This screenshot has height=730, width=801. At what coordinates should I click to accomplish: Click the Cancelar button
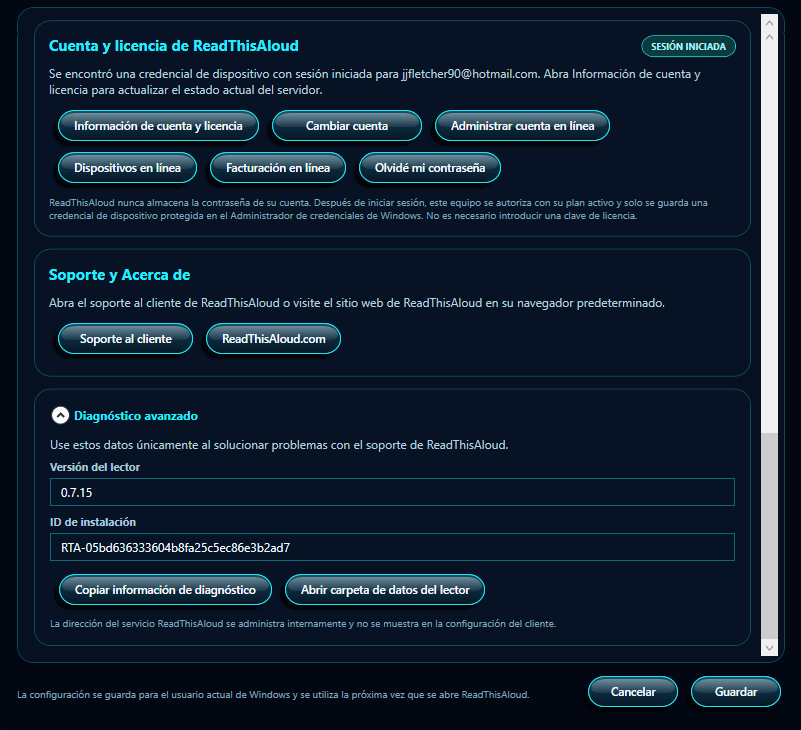633,692
